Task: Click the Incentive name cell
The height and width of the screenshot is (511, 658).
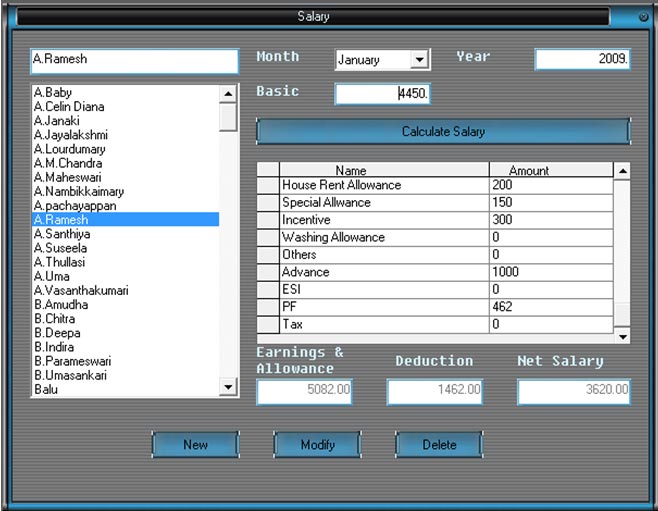Action: point(384,220)
